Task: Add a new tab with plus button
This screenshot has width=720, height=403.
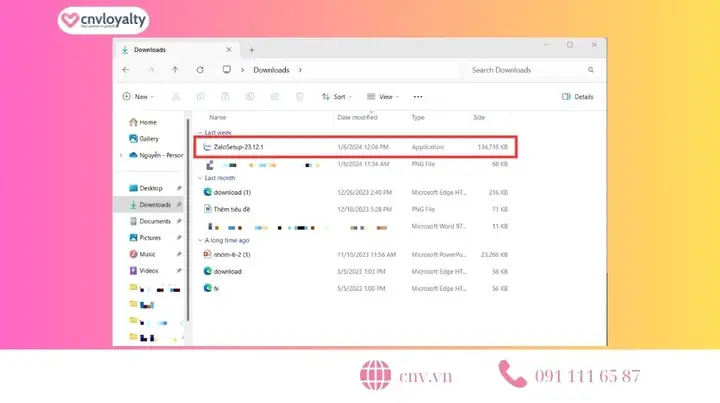Action: pyautogui.click(x=252, y=50)
